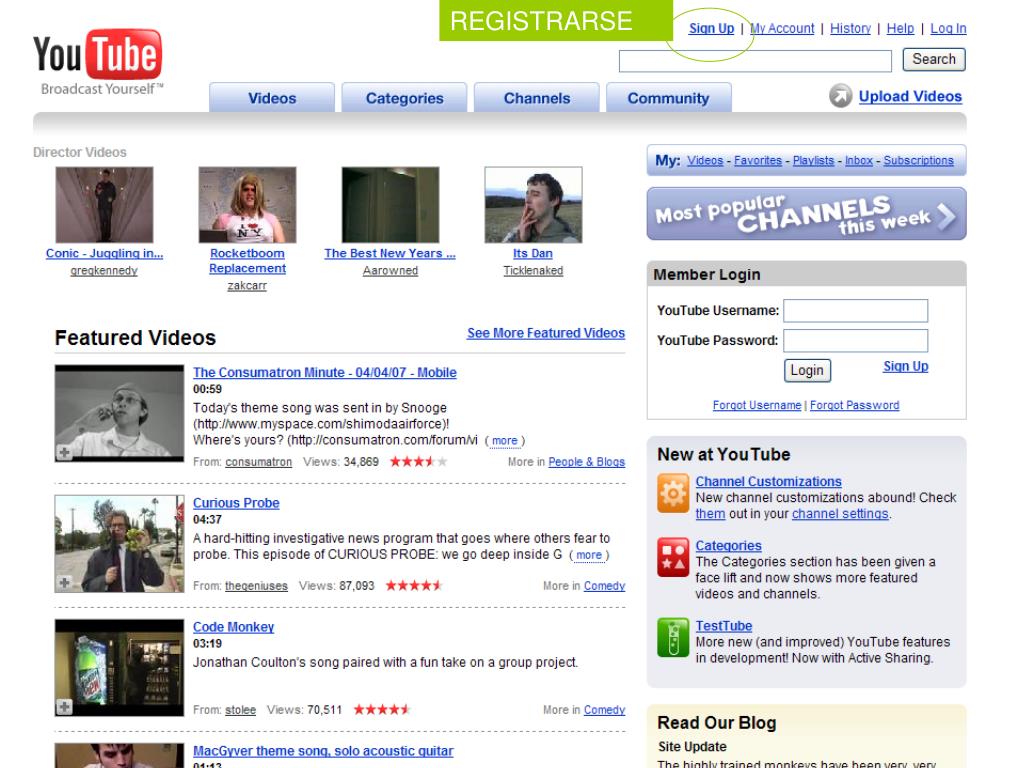Open The Best New Years thumbnail
Viewport: 1024px width, 768px height.
click(390, 205)
